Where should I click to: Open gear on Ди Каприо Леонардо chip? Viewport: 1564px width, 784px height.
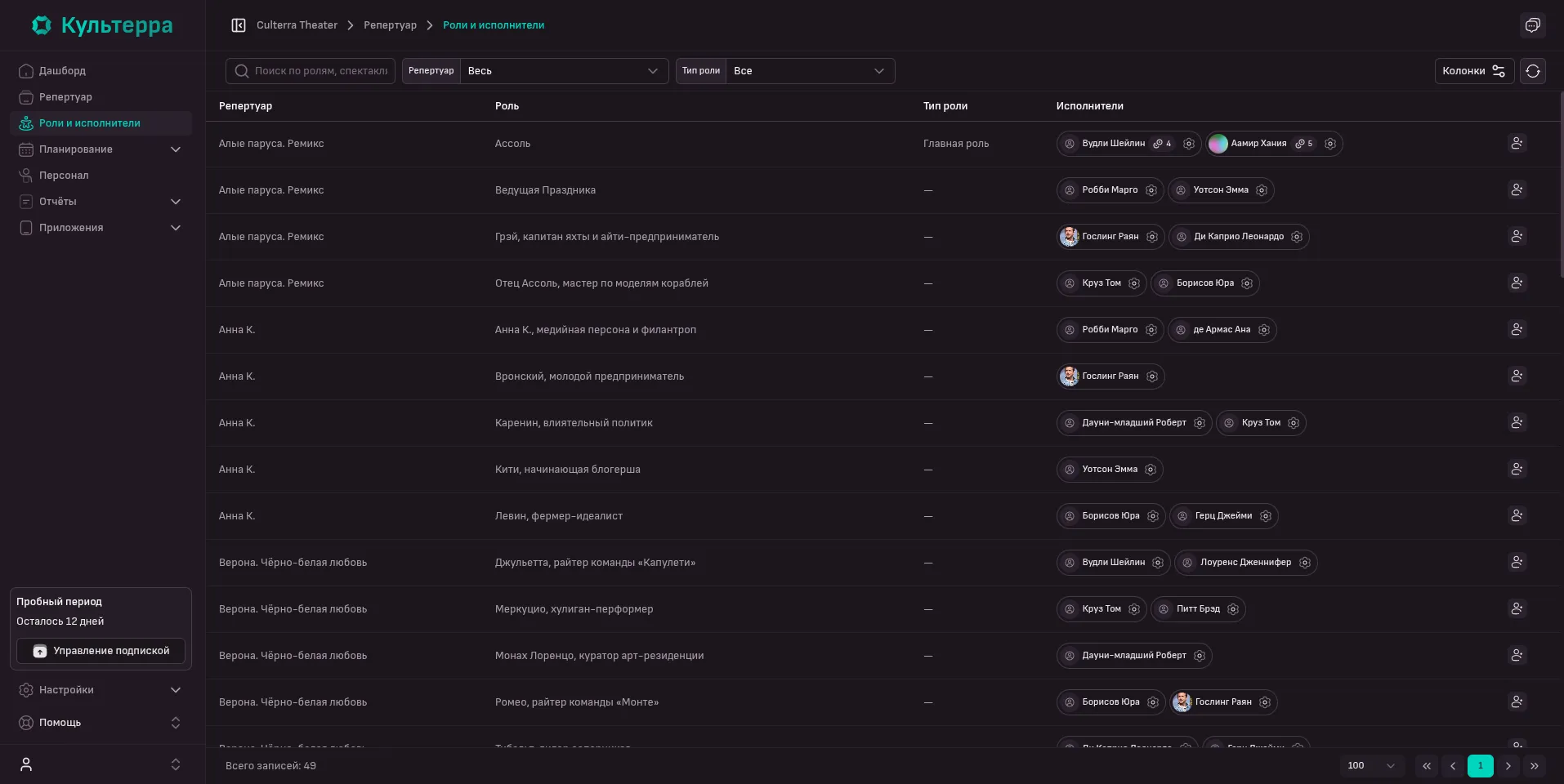(x=1297, y=237)
